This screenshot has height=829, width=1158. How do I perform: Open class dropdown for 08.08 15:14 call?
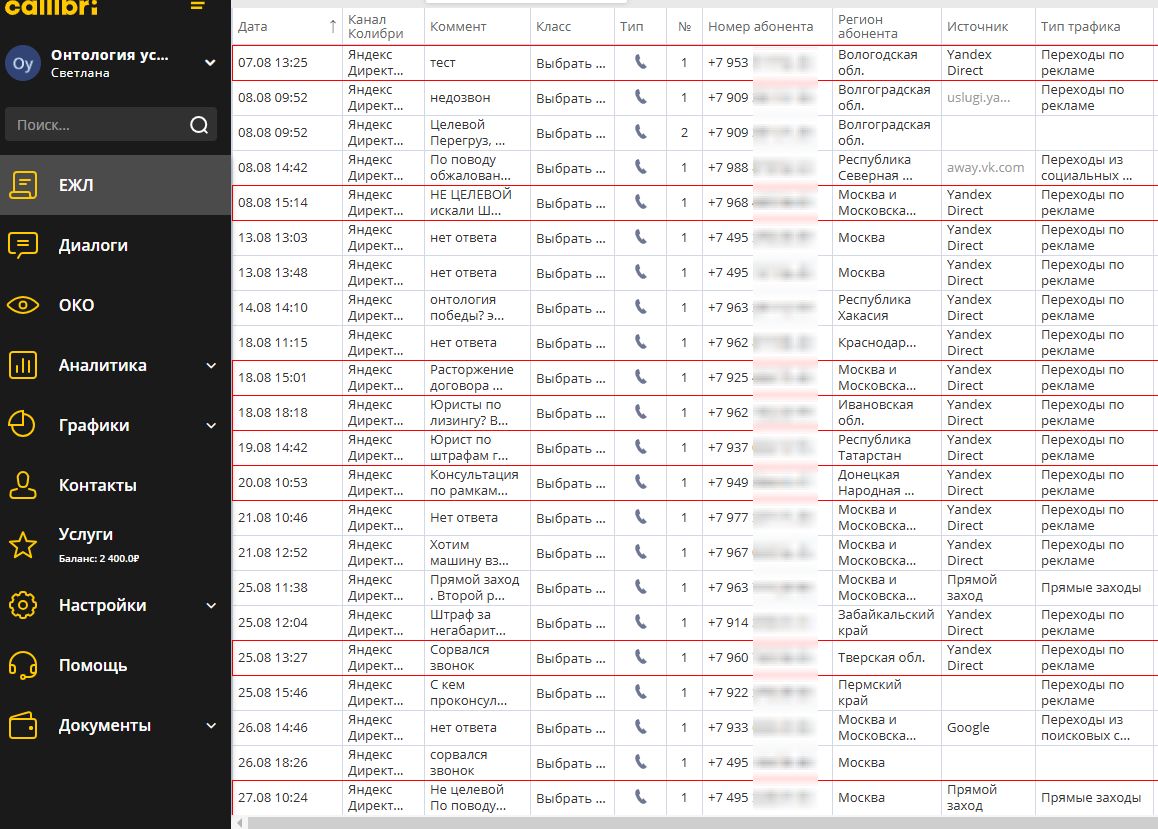570,203
